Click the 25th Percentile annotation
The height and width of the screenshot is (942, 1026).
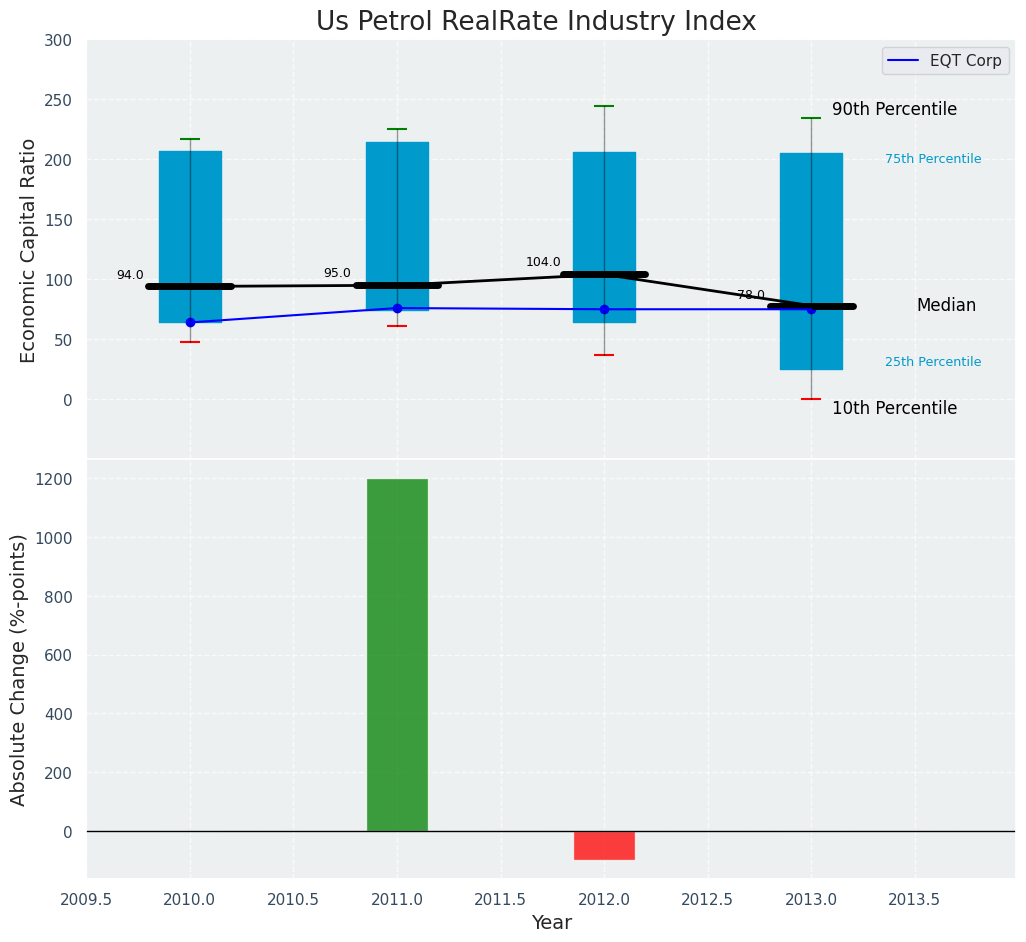click(x=932, y=362)
